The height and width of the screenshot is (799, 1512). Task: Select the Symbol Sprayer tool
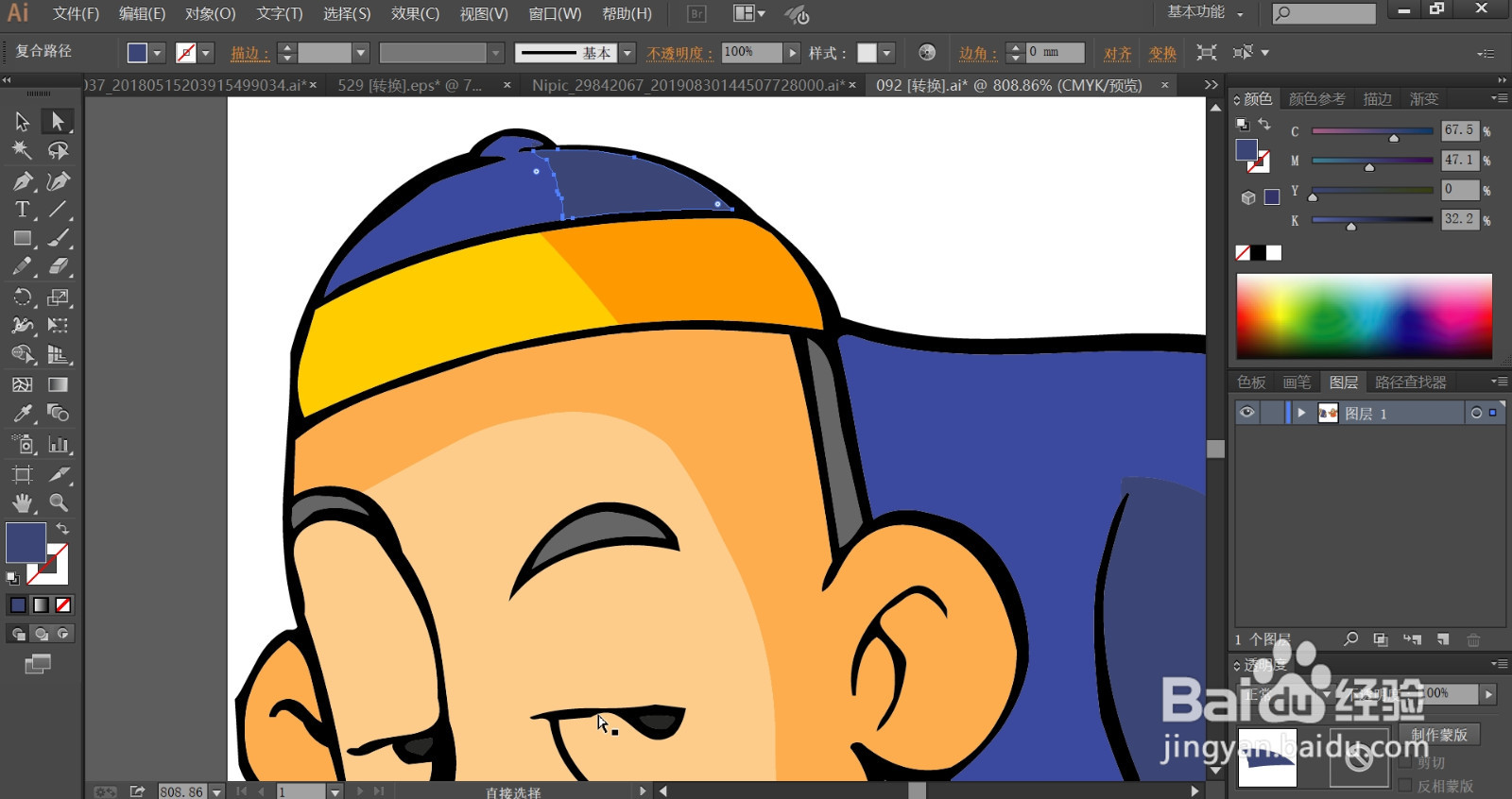[22, 444]
